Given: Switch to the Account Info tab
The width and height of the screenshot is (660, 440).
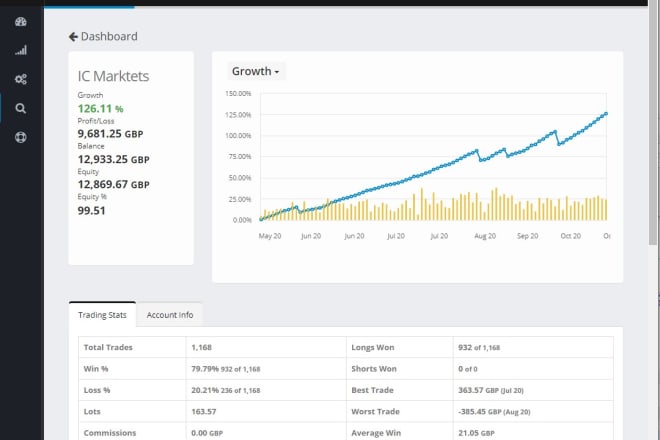Looking at the screenshot, I should pos(170,315).
